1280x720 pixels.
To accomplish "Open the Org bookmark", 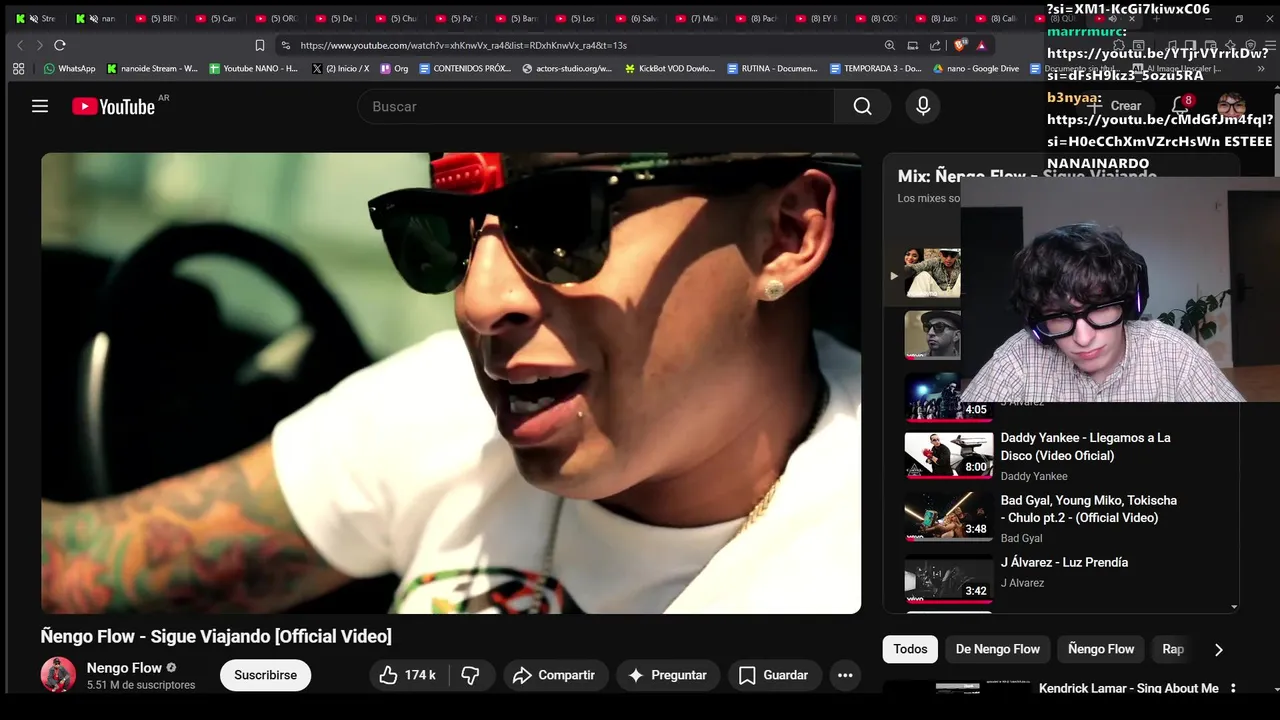I will [x=394, y=69].
